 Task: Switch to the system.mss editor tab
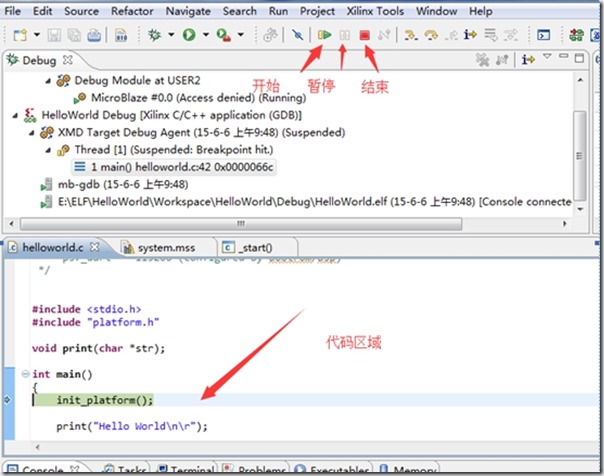(166, 247)
